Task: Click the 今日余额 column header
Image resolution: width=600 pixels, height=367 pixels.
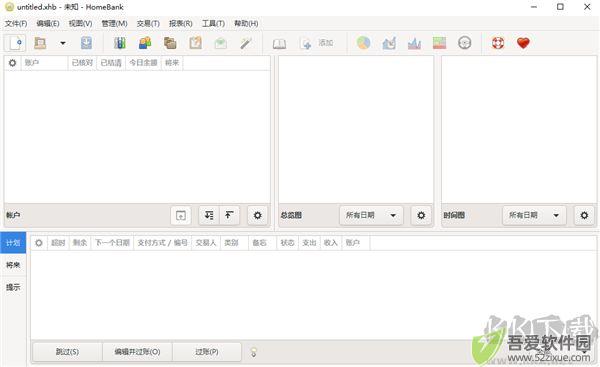Action: pyautogui.click(x=143, y=63)
